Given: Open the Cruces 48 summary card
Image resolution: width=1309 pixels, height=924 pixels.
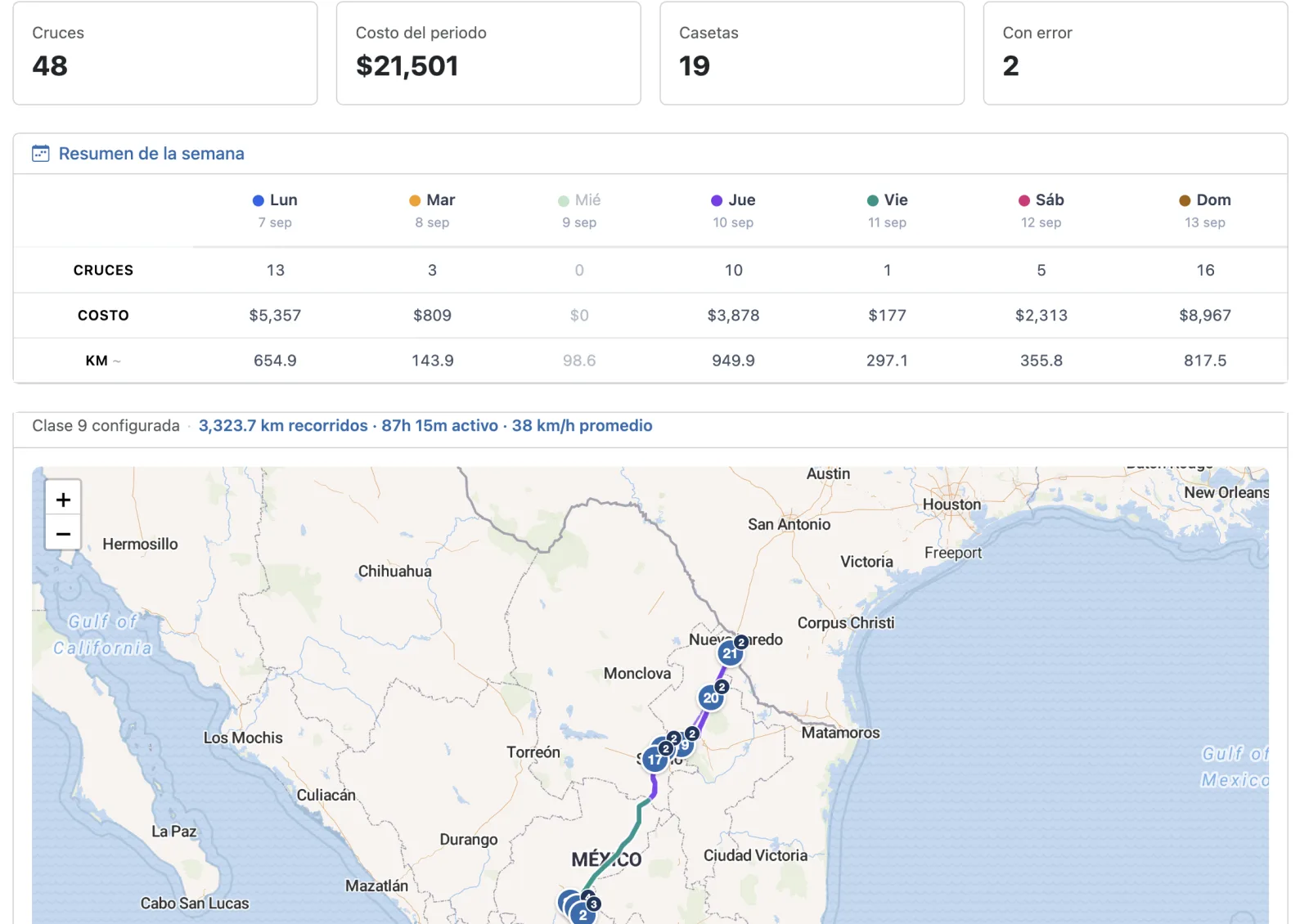Looking at the screenshot, I should pos(165,53).
